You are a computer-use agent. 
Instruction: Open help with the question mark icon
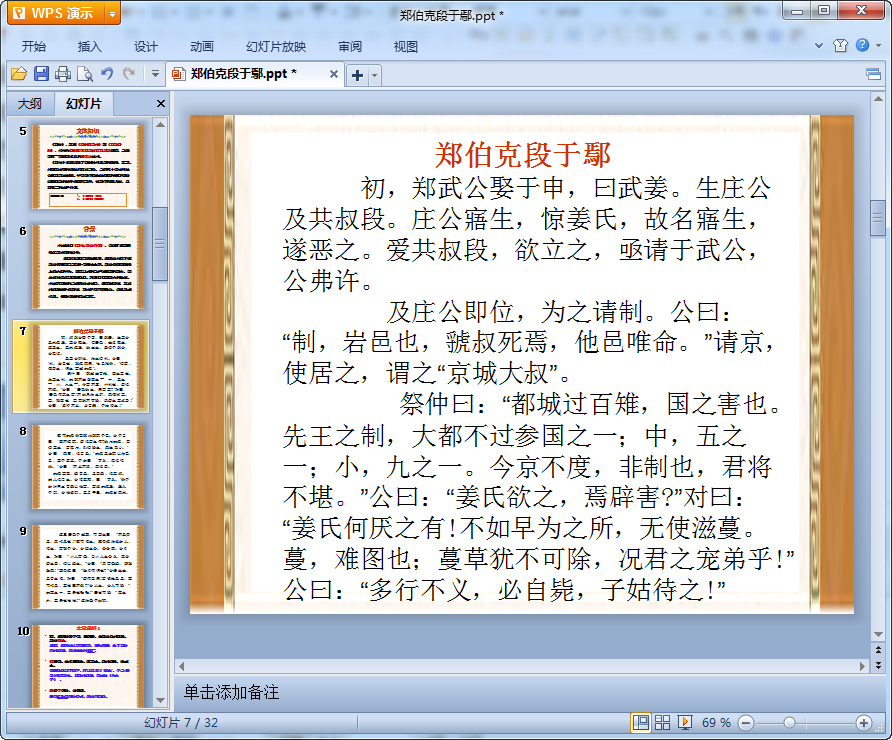pyautogui.click(x=862, y=45)
